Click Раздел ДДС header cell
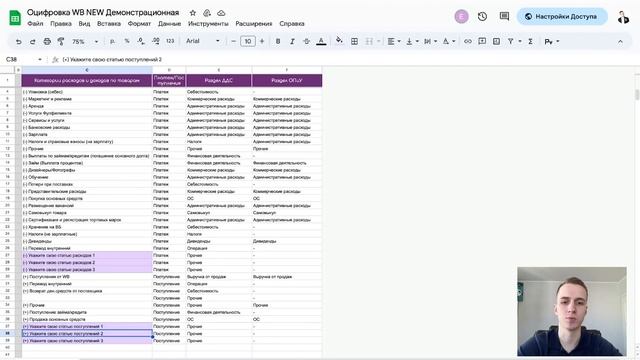Viewport: 640px width, 360px height. [219, 80]
